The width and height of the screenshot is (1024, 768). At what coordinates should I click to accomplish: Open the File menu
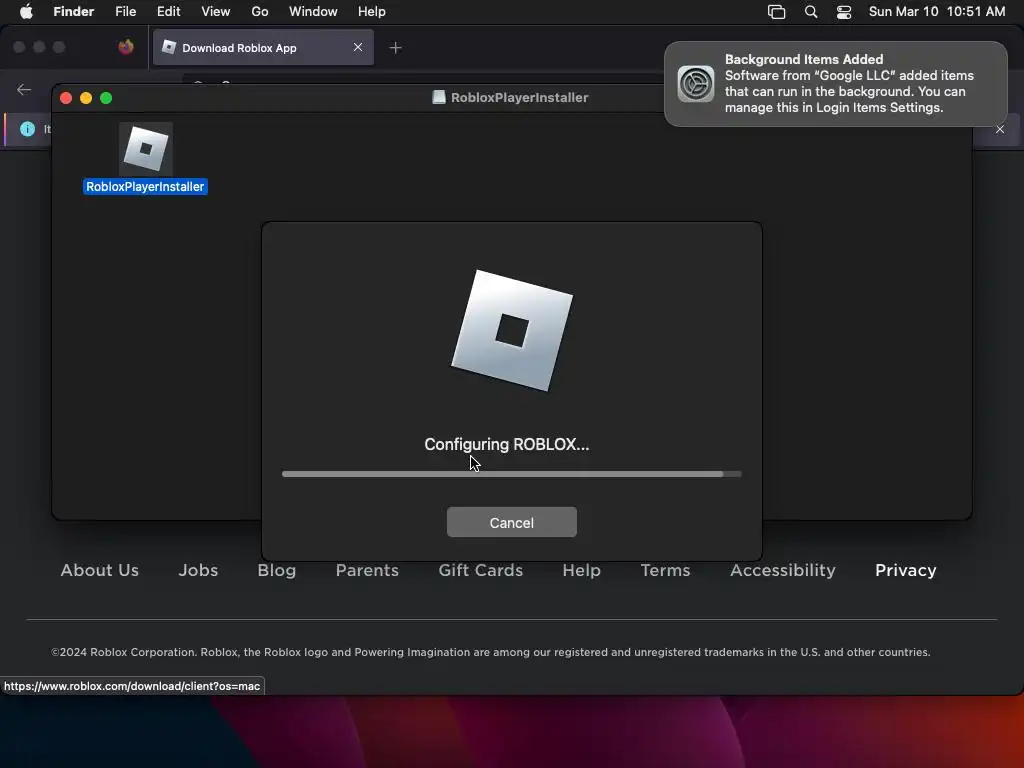[x=125, y=12]
